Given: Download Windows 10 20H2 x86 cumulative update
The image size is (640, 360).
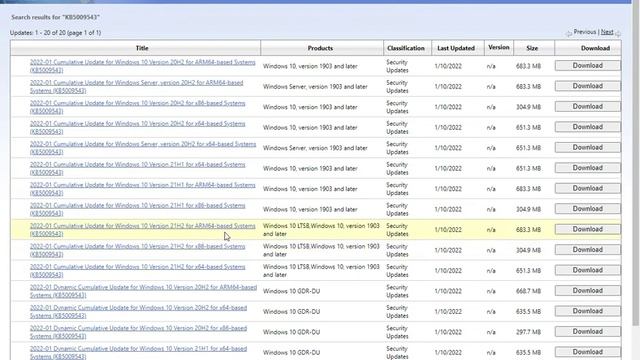Looking at the screenshot, I should tap(587, 107).
